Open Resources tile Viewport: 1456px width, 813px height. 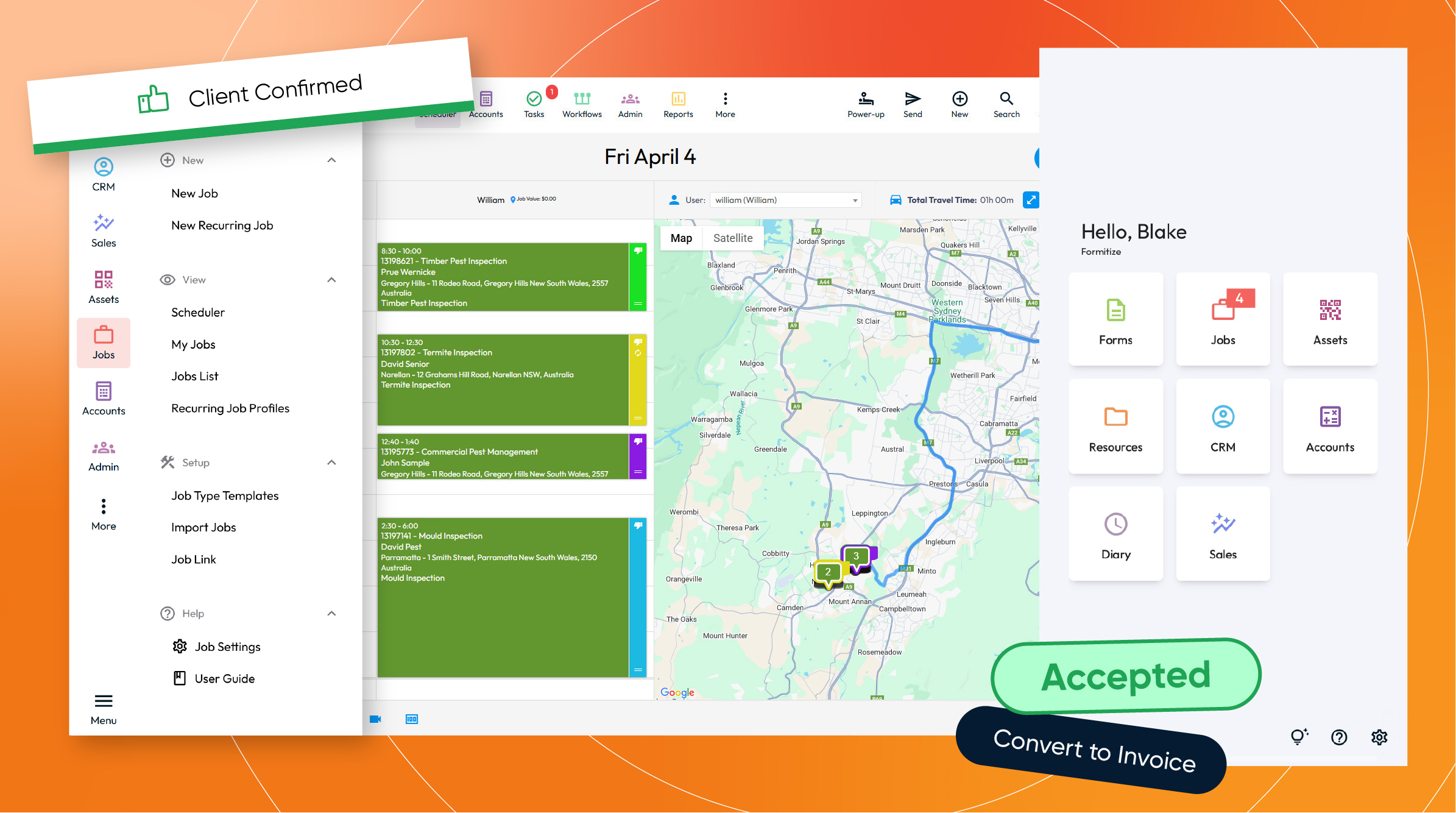(x=1115, y=427)
